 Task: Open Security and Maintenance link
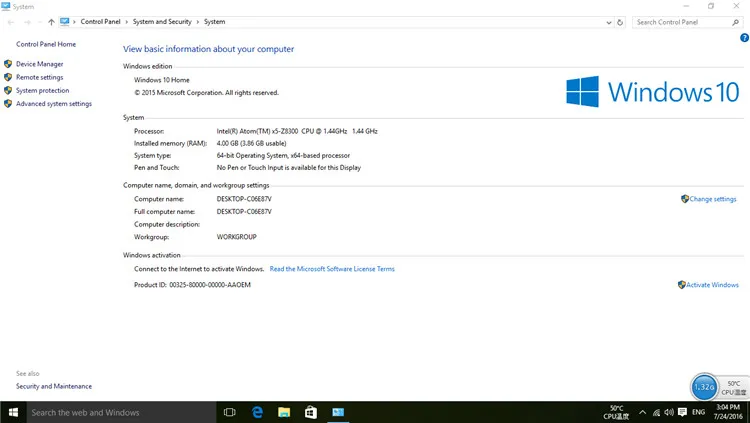click(54, 386)
